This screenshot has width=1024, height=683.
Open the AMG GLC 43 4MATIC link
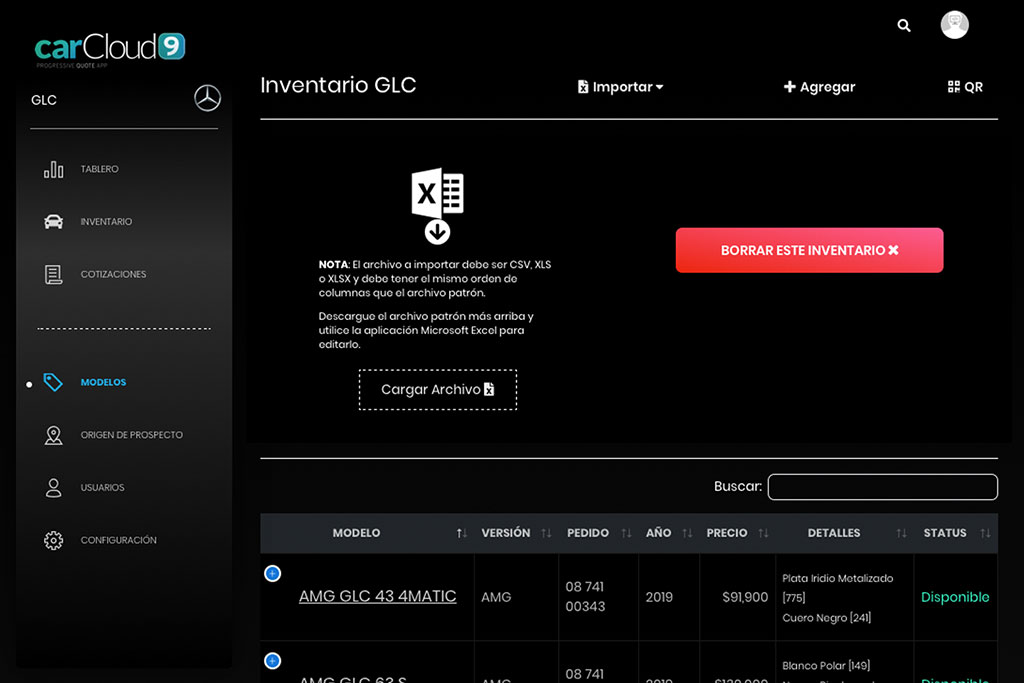[377, 596]
